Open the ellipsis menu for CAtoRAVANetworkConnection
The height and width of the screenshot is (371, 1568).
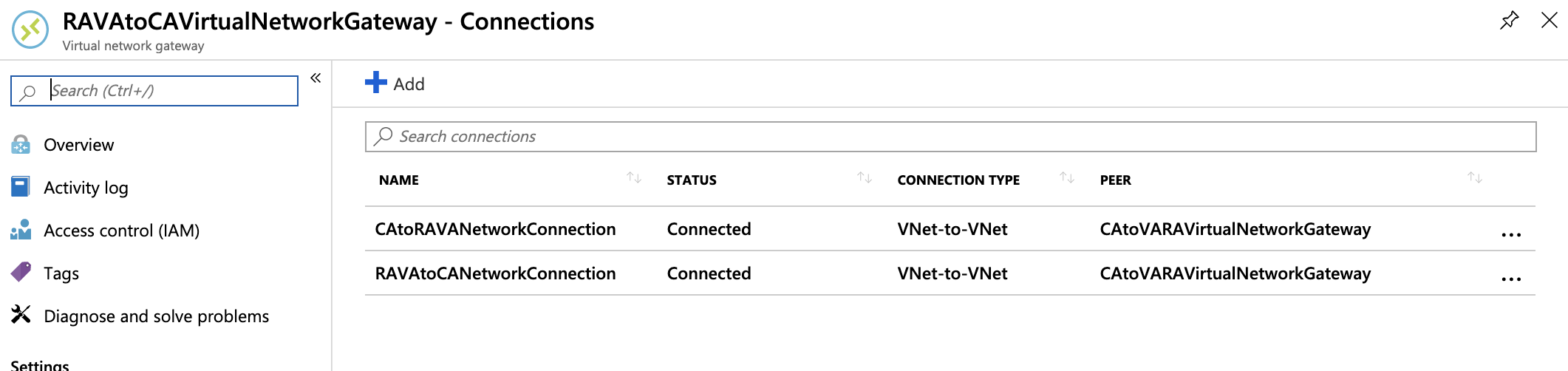(1511, 234)
